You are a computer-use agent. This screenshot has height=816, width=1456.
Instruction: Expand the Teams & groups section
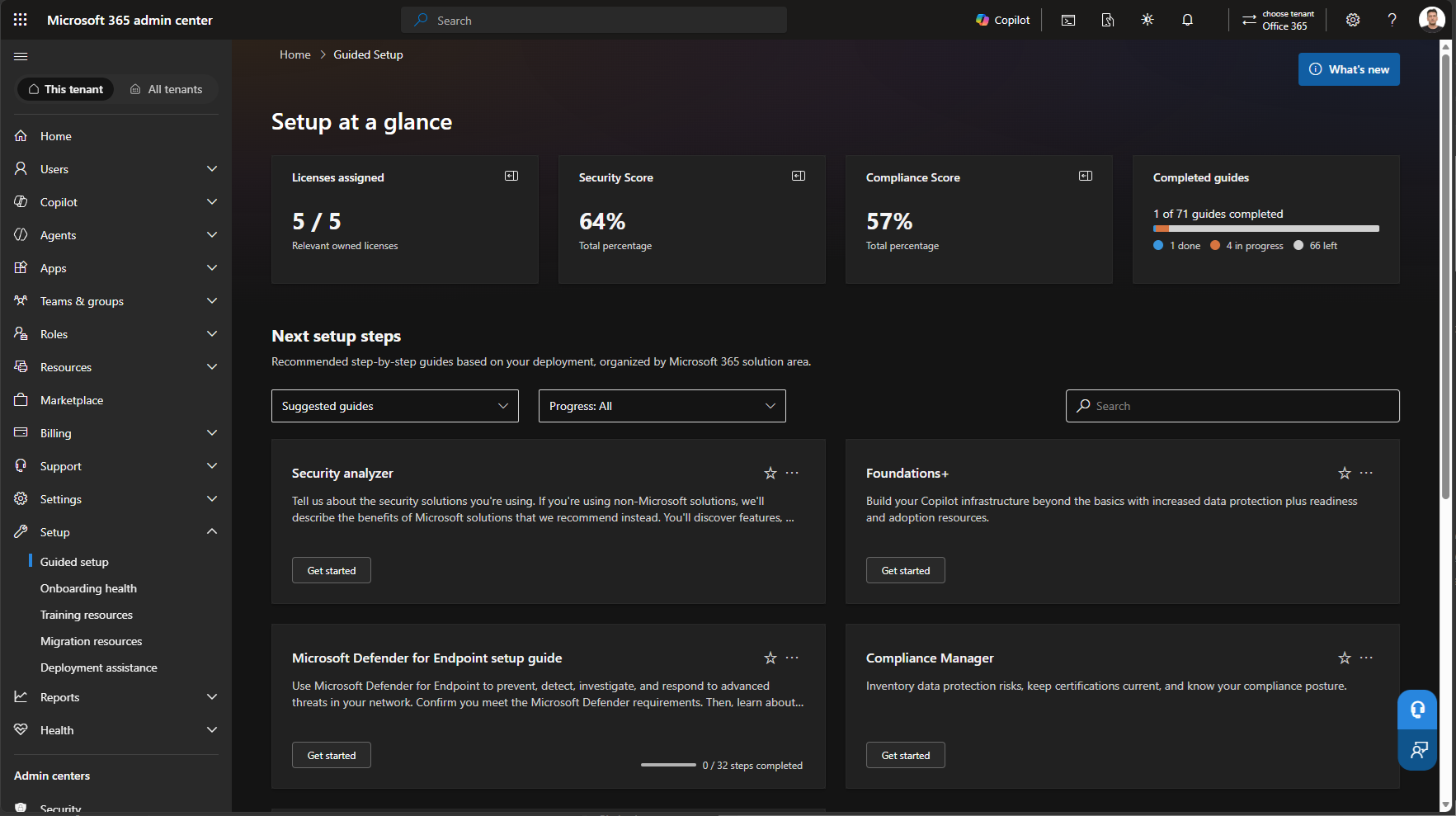tap(115, 301)
